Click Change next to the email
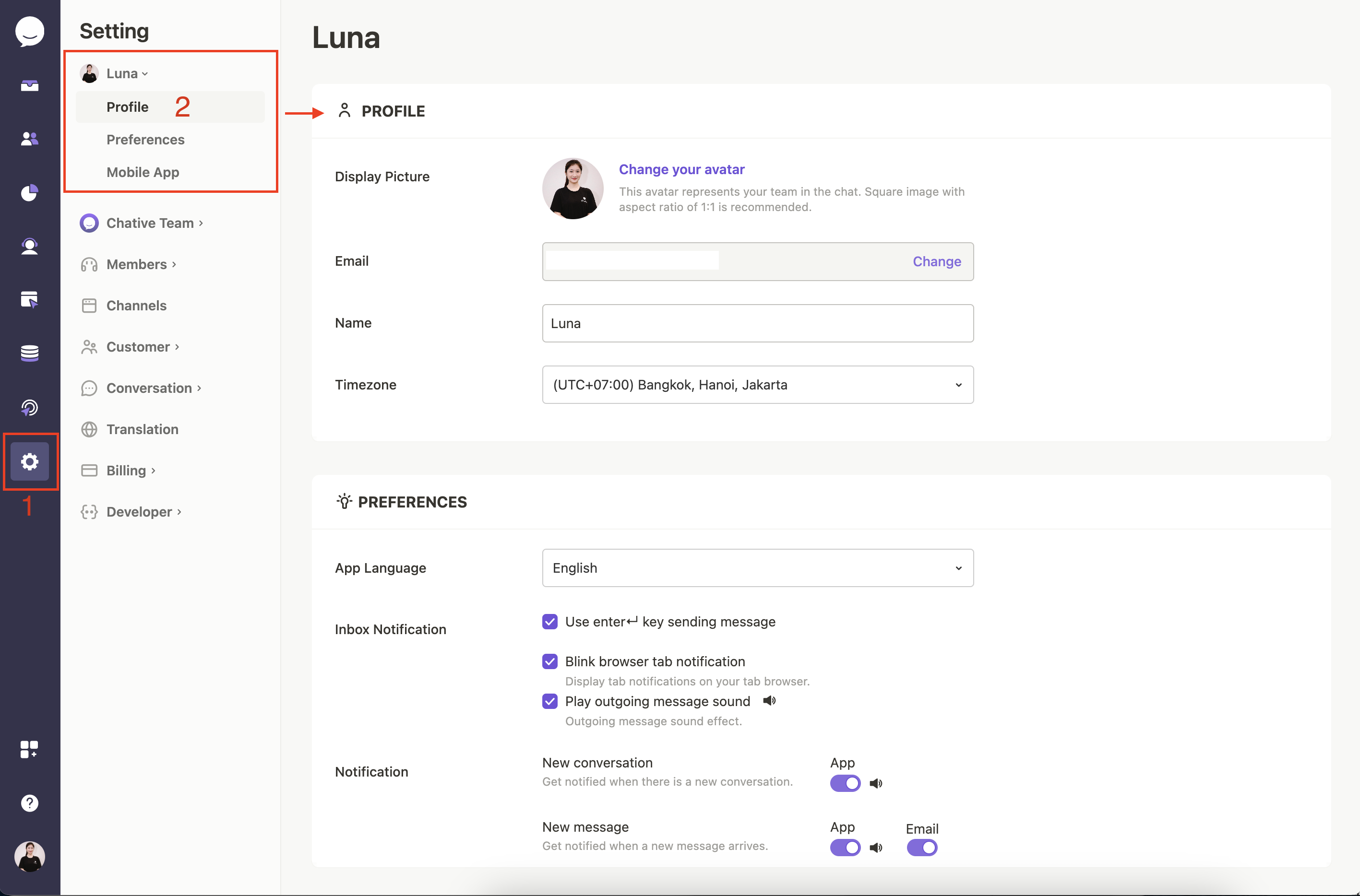The height and width of the screenshot is (896, 1360). click(936, 261)
